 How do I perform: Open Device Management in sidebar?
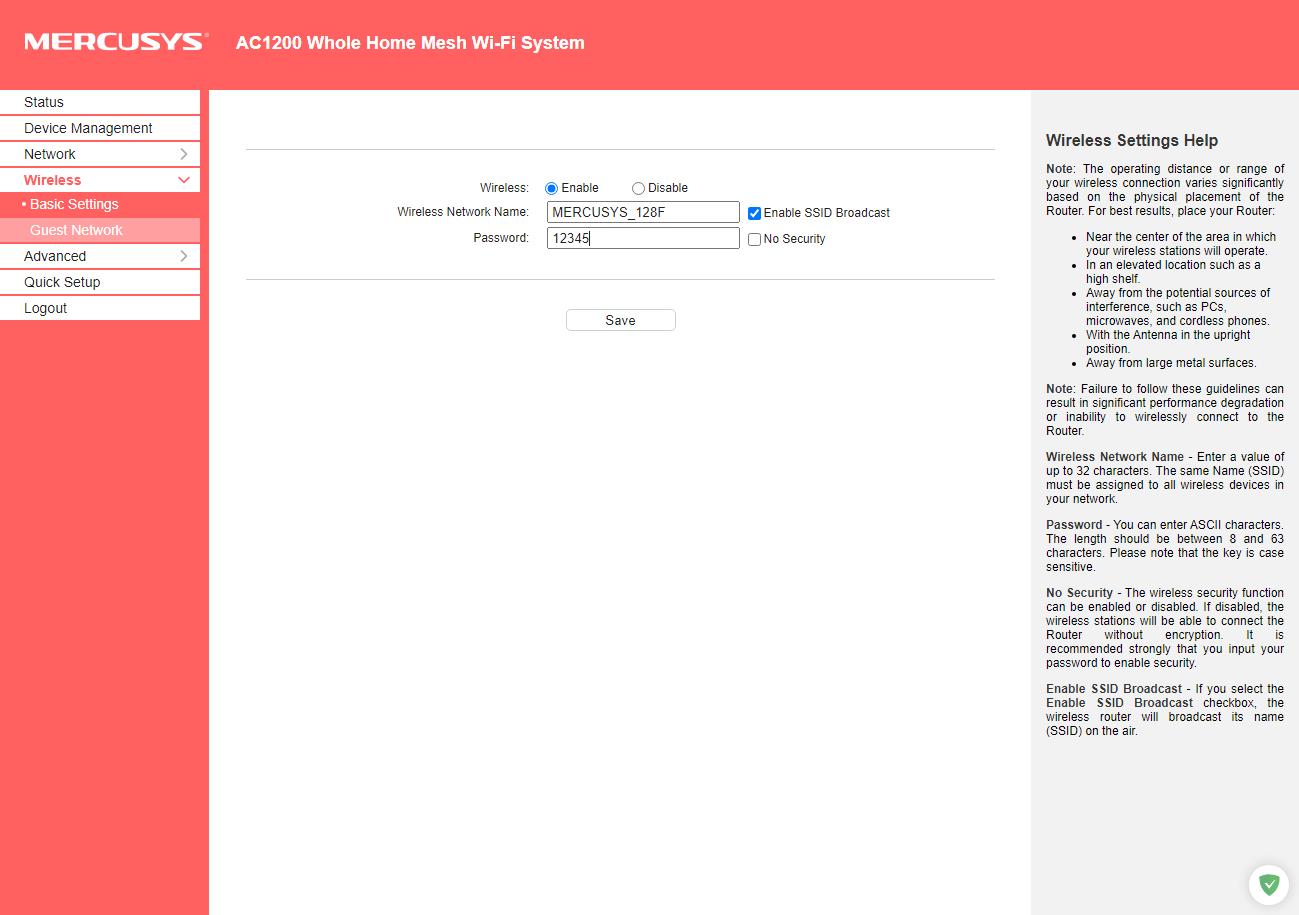click(88, 128)
